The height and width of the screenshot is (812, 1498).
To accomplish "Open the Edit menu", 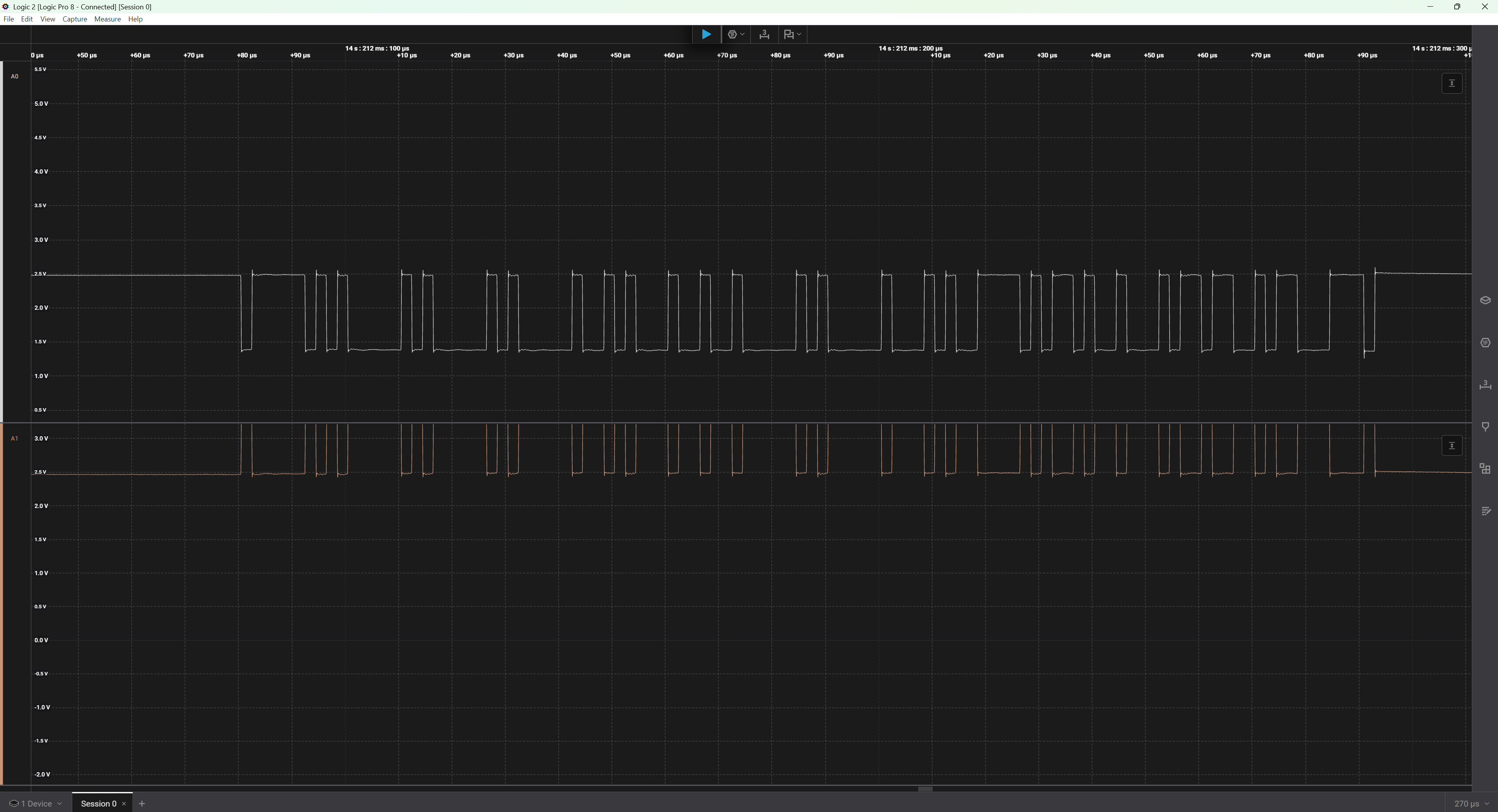I will (27, 19).
